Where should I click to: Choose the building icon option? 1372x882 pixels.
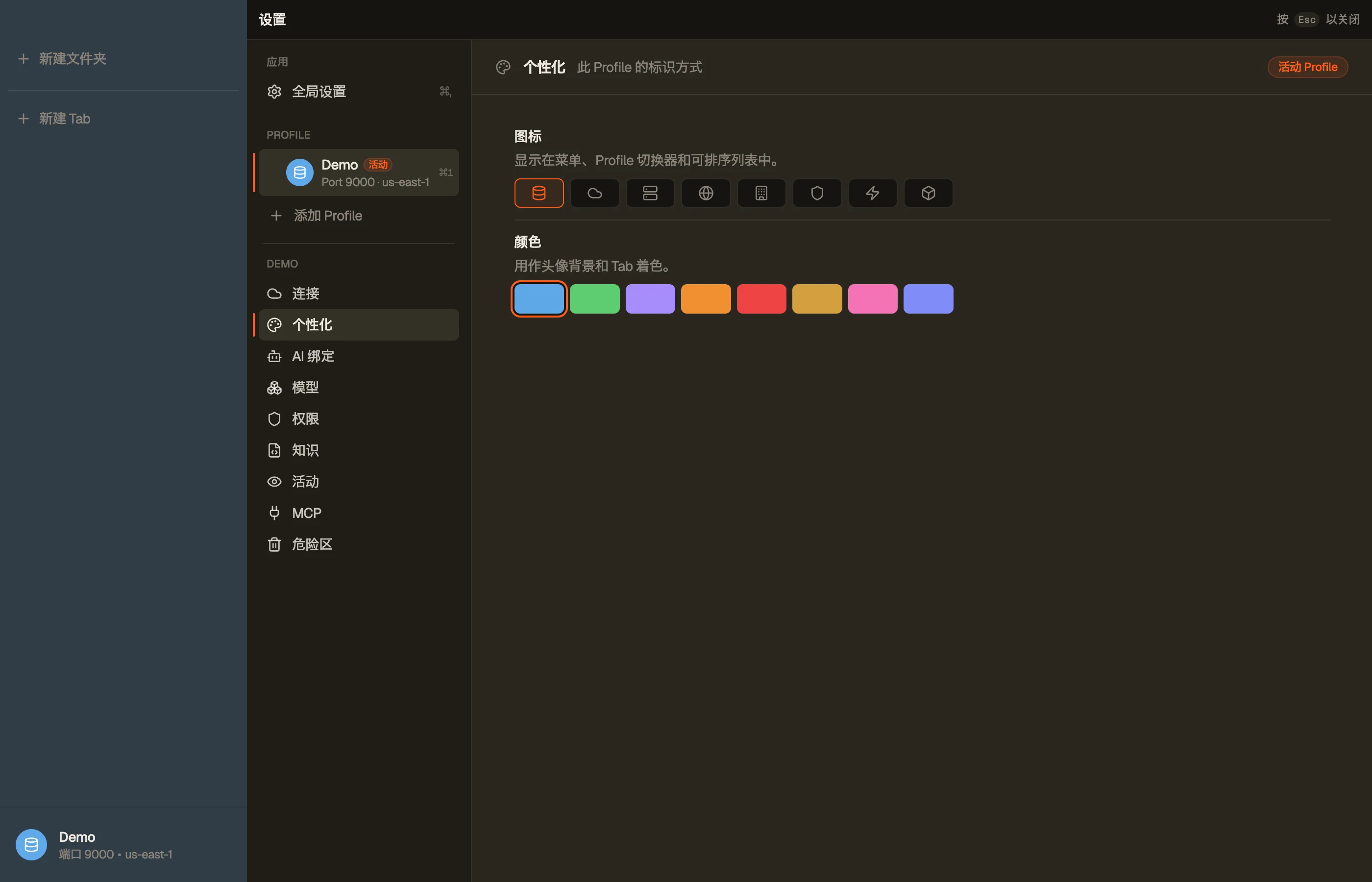coord(761,193)
